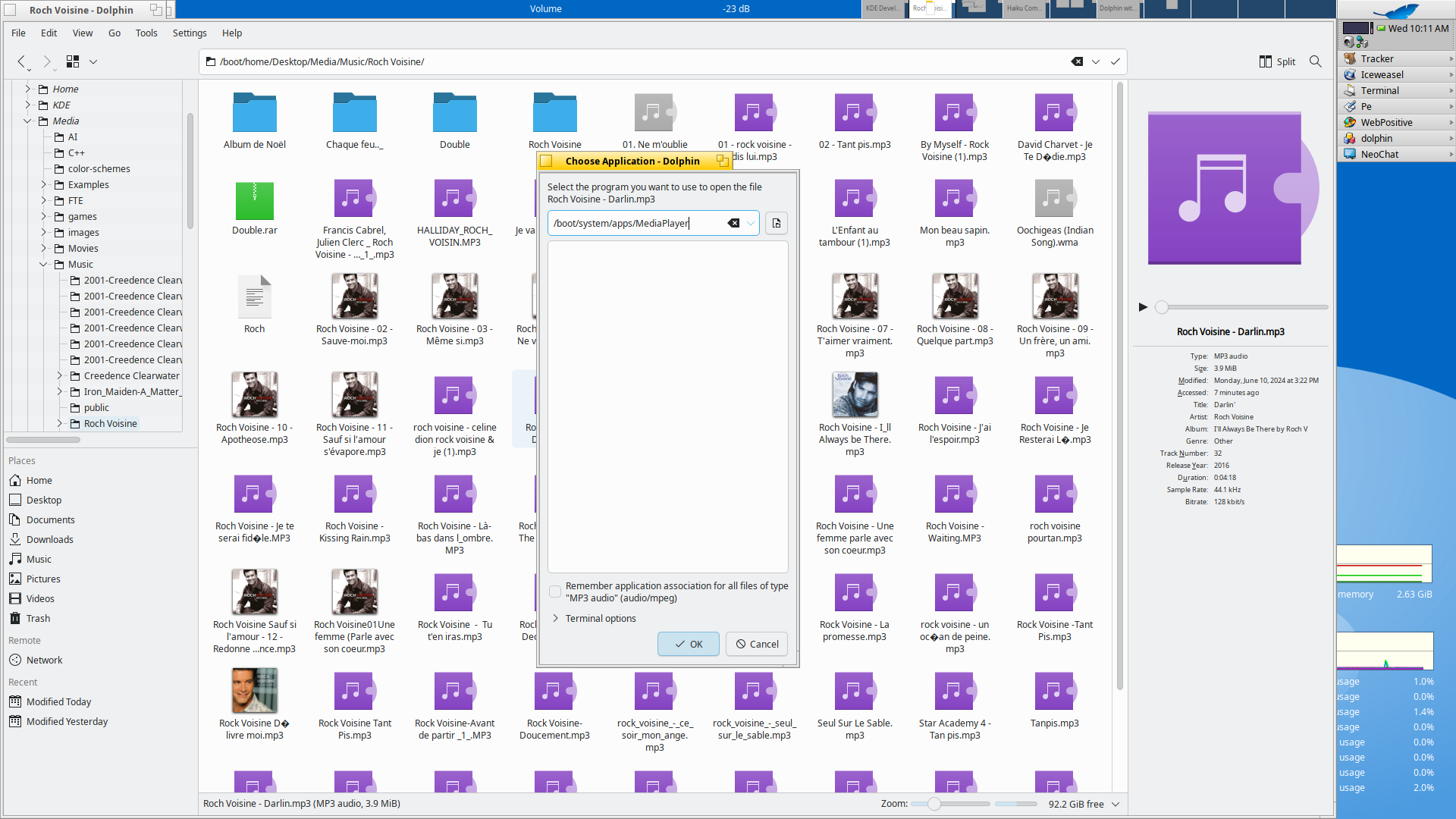Collapse the Music tree folder
The width and height of the screenshot is (1456, 819).
pyautogui.click(x=44, y=264)
